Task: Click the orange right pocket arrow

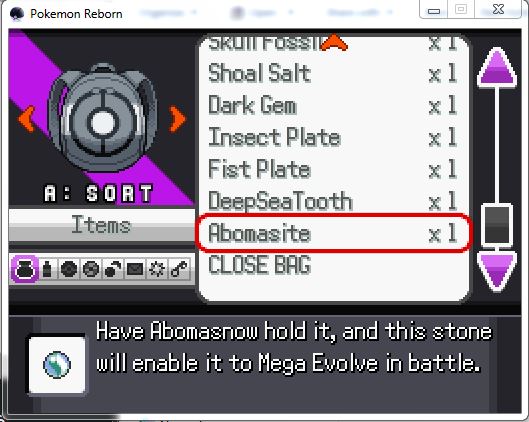Action: (x=177, y=119)
